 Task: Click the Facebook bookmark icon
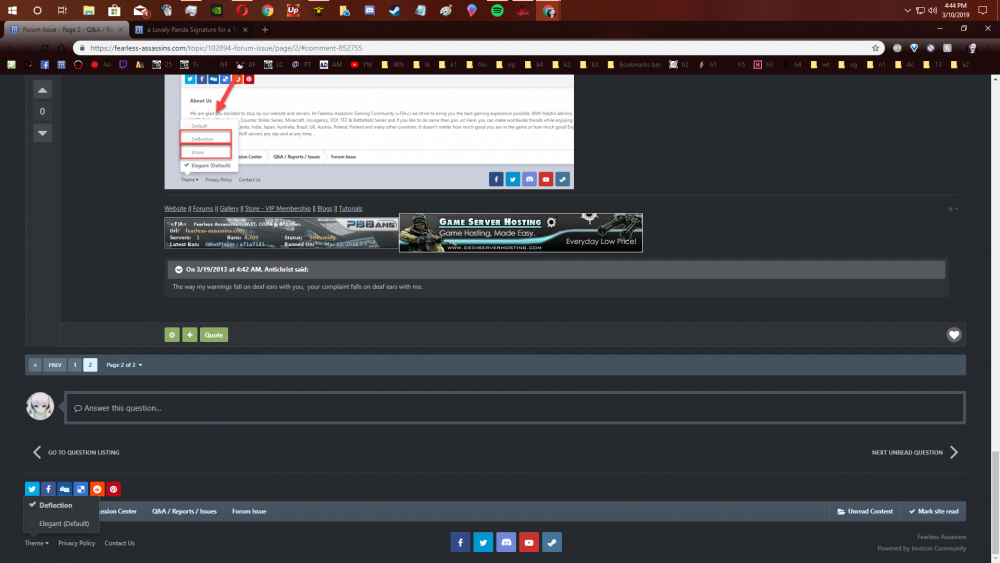pos(45,64)
